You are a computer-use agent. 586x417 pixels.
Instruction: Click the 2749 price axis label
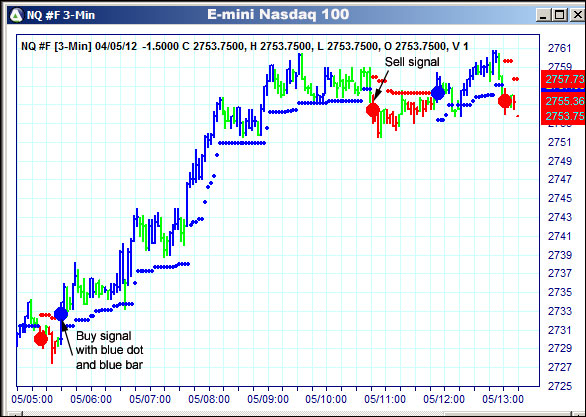[559, 161]
